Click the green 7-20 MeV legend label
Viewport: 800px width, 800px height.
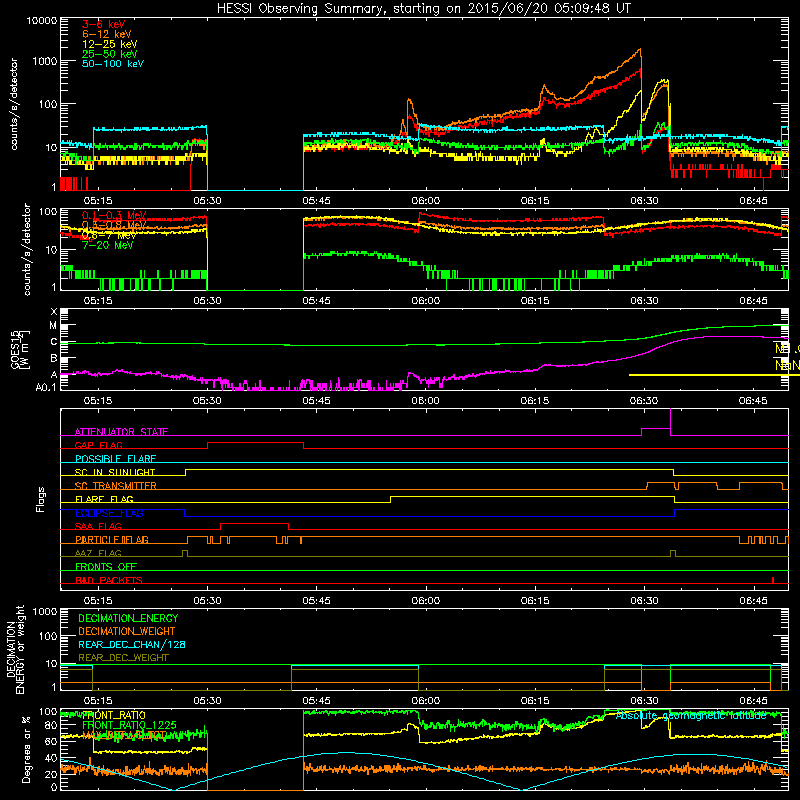[x=107, y=245]
